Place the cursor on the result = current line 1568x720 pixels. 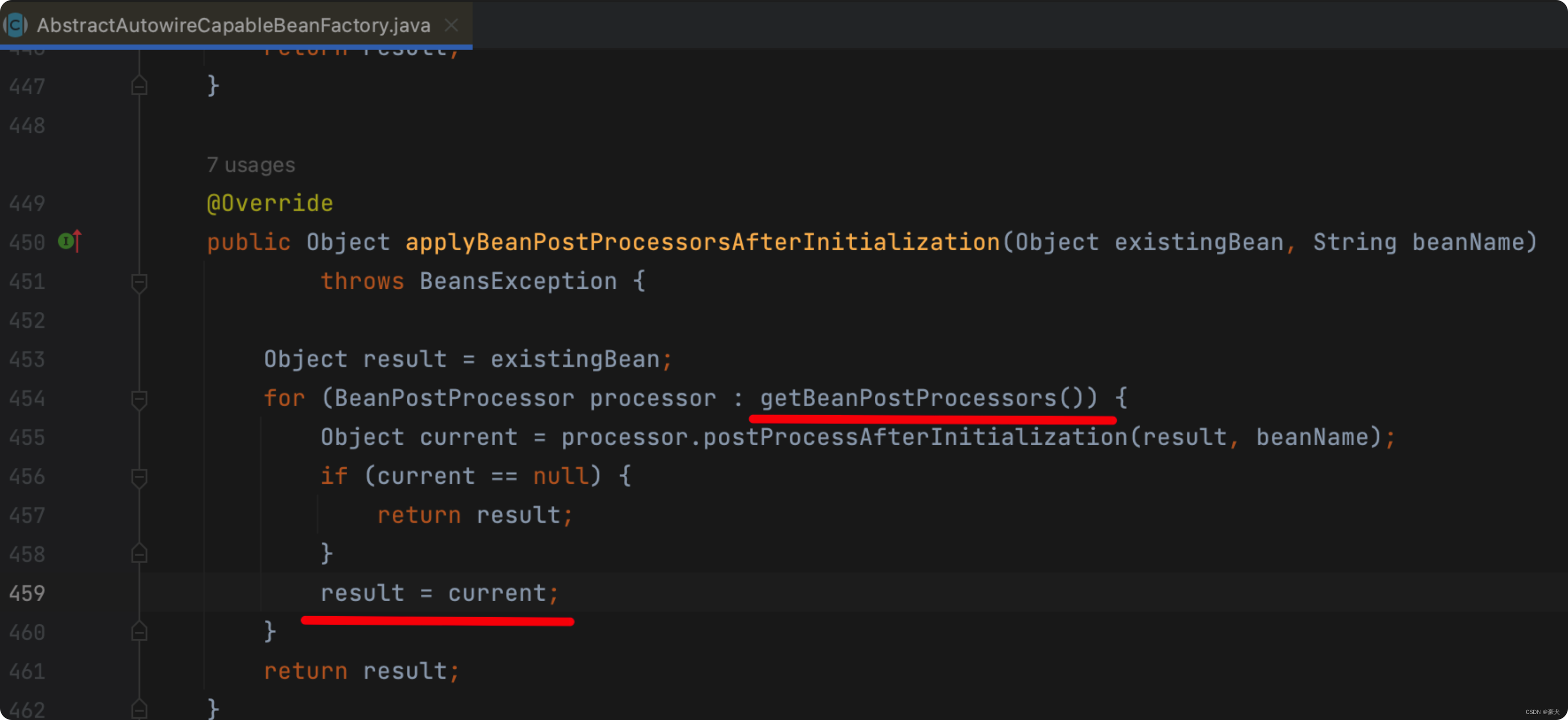click(x=438, y=593)
